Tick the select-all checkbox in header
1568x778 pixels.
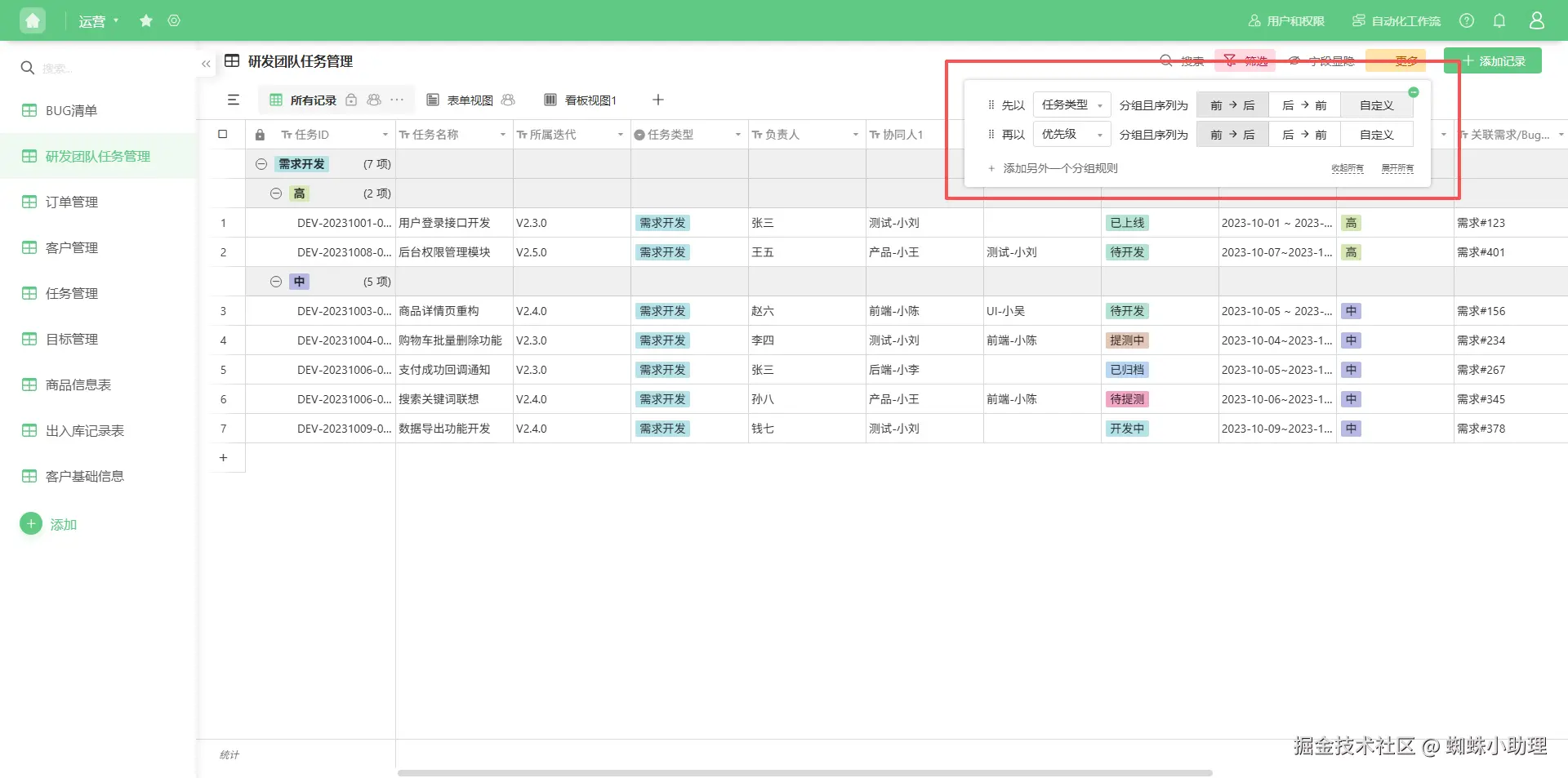[x=223, y=134]
